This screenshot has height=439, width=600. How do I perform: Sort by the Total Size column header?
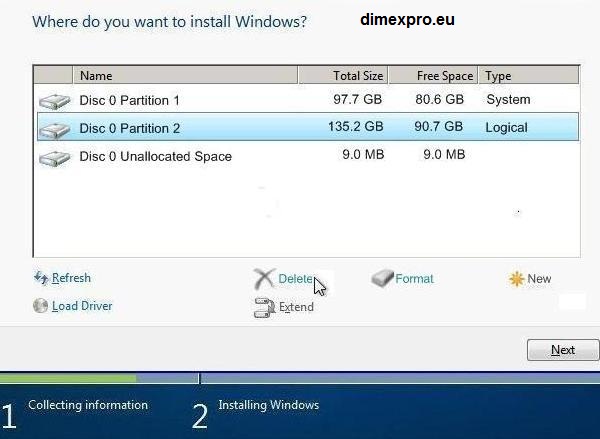click(x=343, y=75)
